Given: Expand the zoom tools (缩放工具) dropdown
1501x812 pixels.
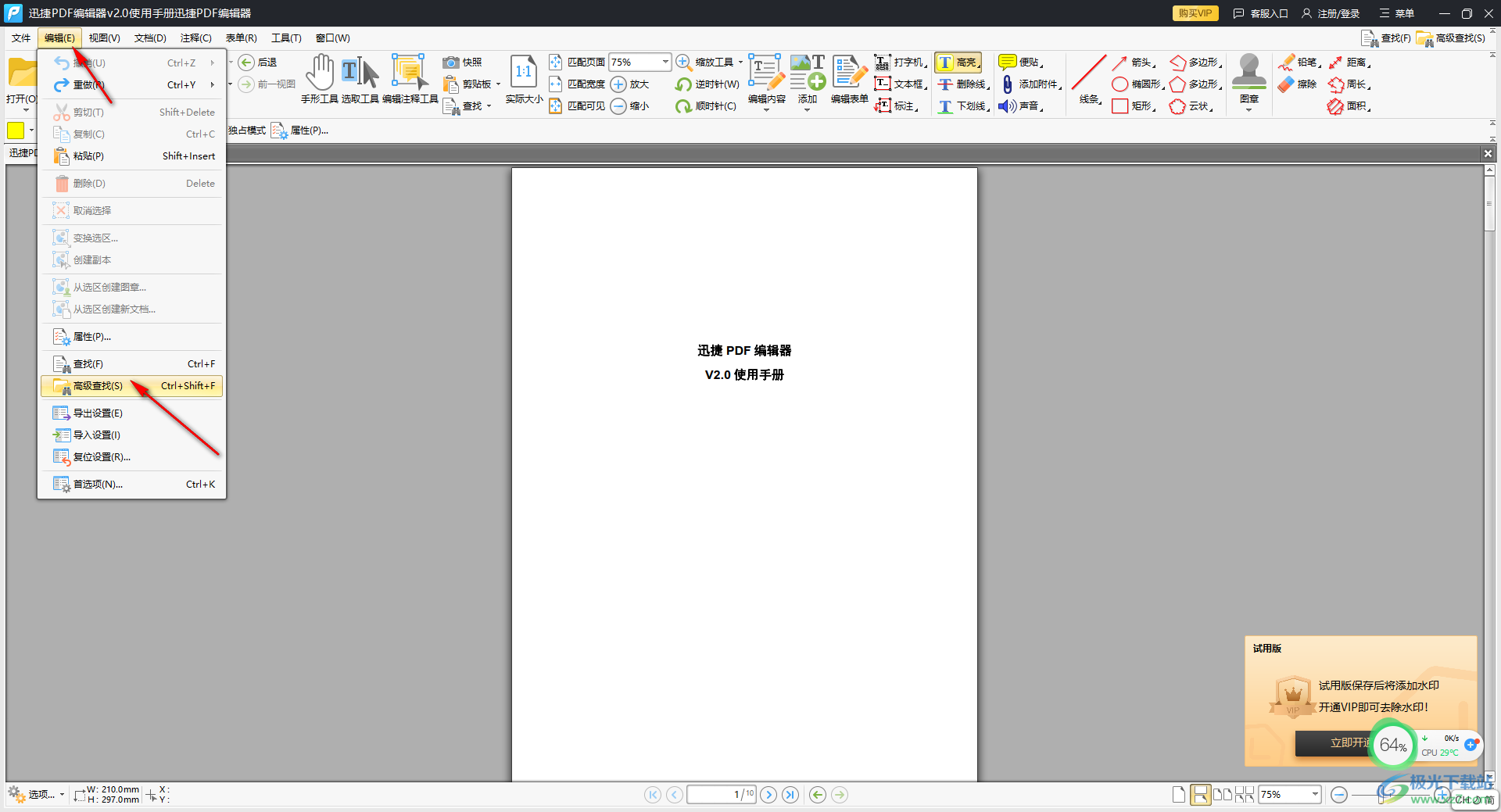Looking at the screenshot, I should coord(740,62).
